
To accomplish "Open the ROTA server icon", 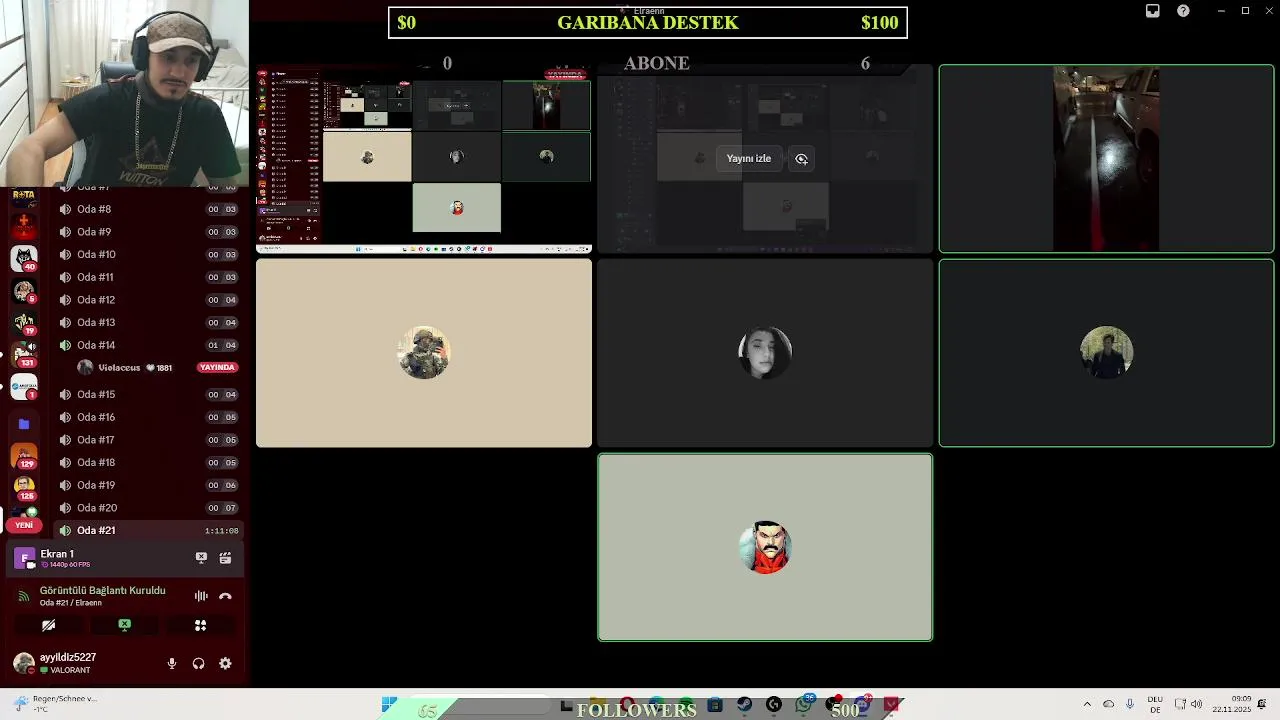I will [24, 196].
